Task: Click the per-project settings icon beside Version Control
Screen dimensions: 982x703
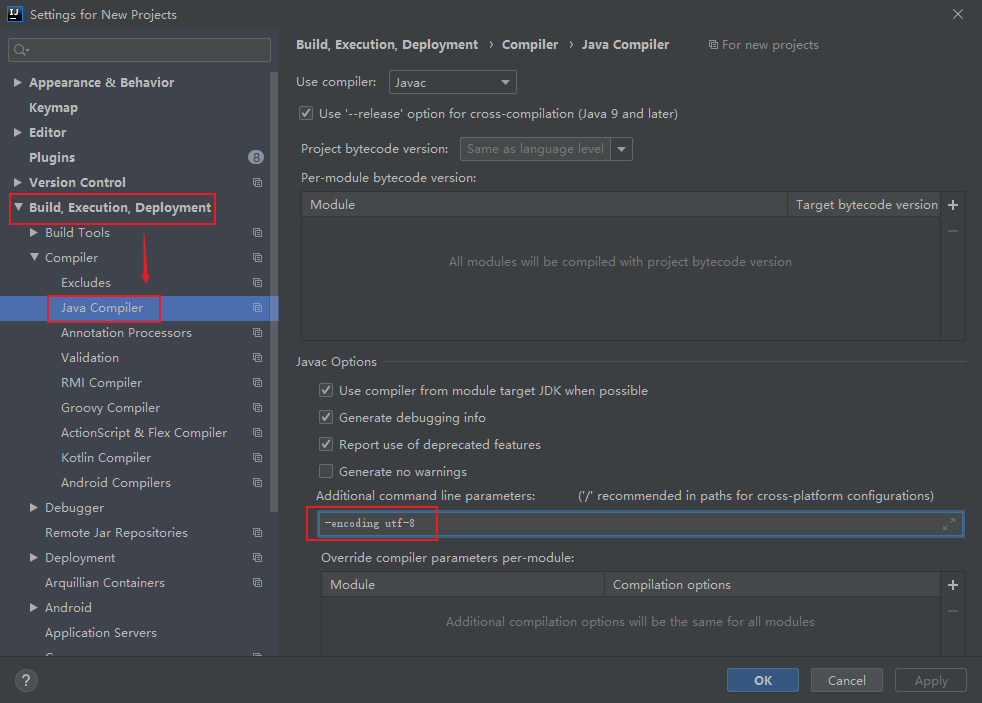Action: pos(257,182)
